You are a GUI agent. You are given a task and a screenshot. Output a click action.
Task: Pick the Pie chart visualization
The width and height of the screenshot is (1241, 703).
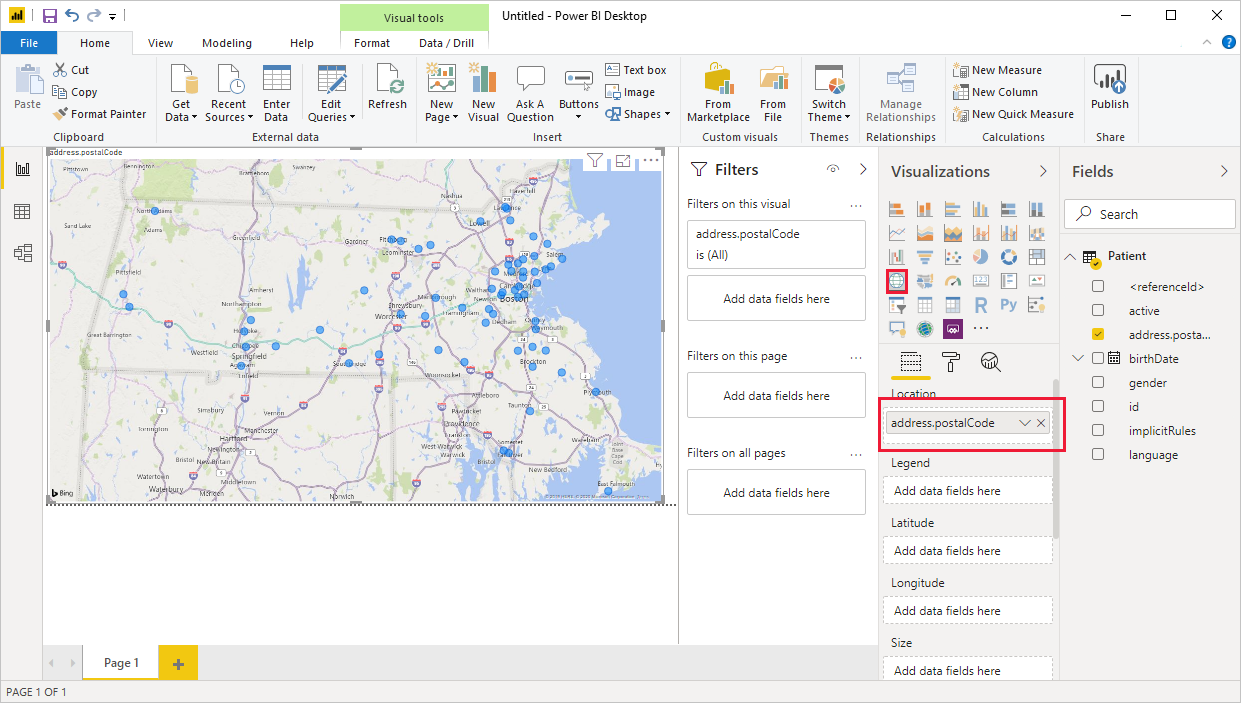coord(981,257)
